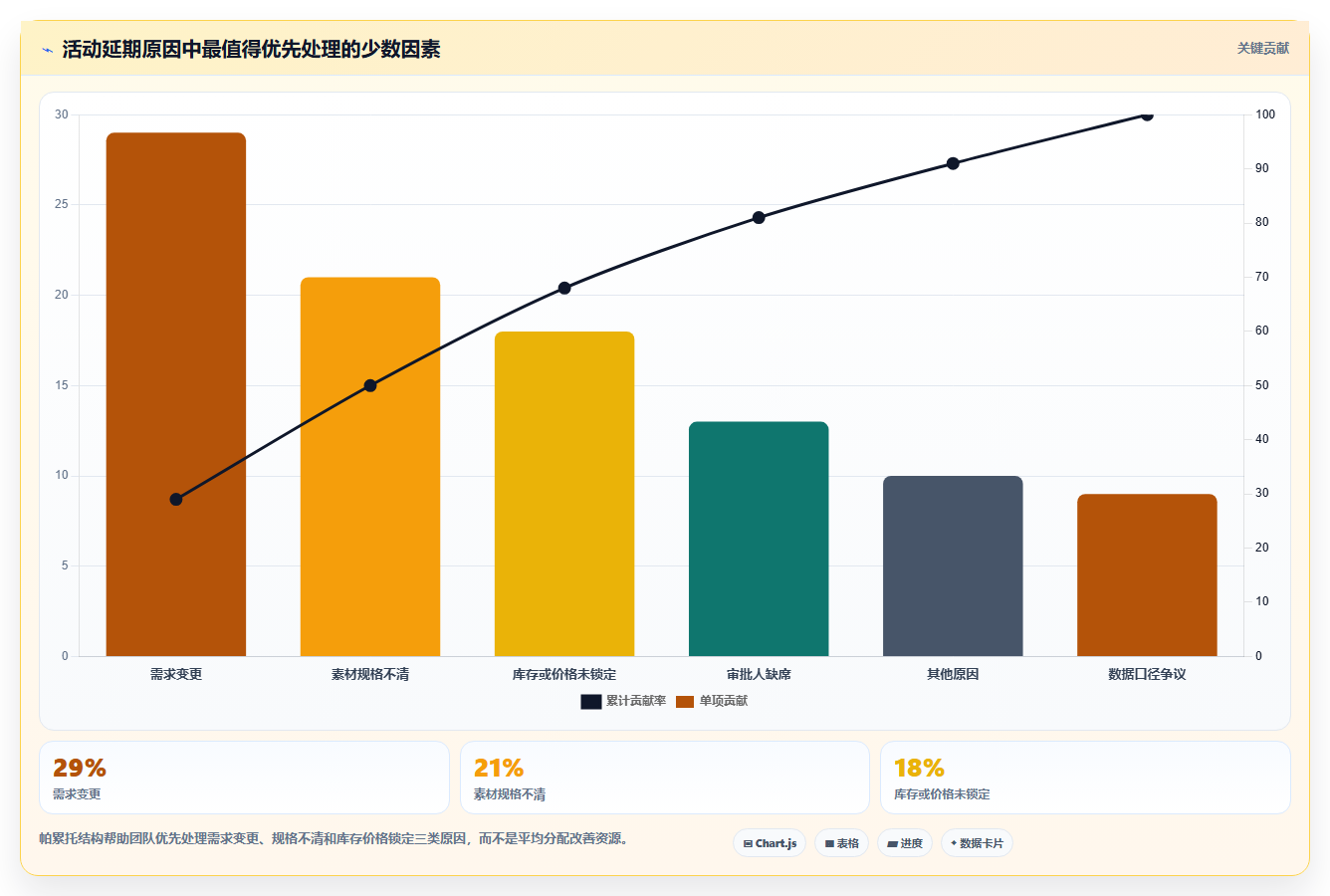
Task: Click the 表格 tag chip
Action: pyautogui.click(x=841, y=843)
